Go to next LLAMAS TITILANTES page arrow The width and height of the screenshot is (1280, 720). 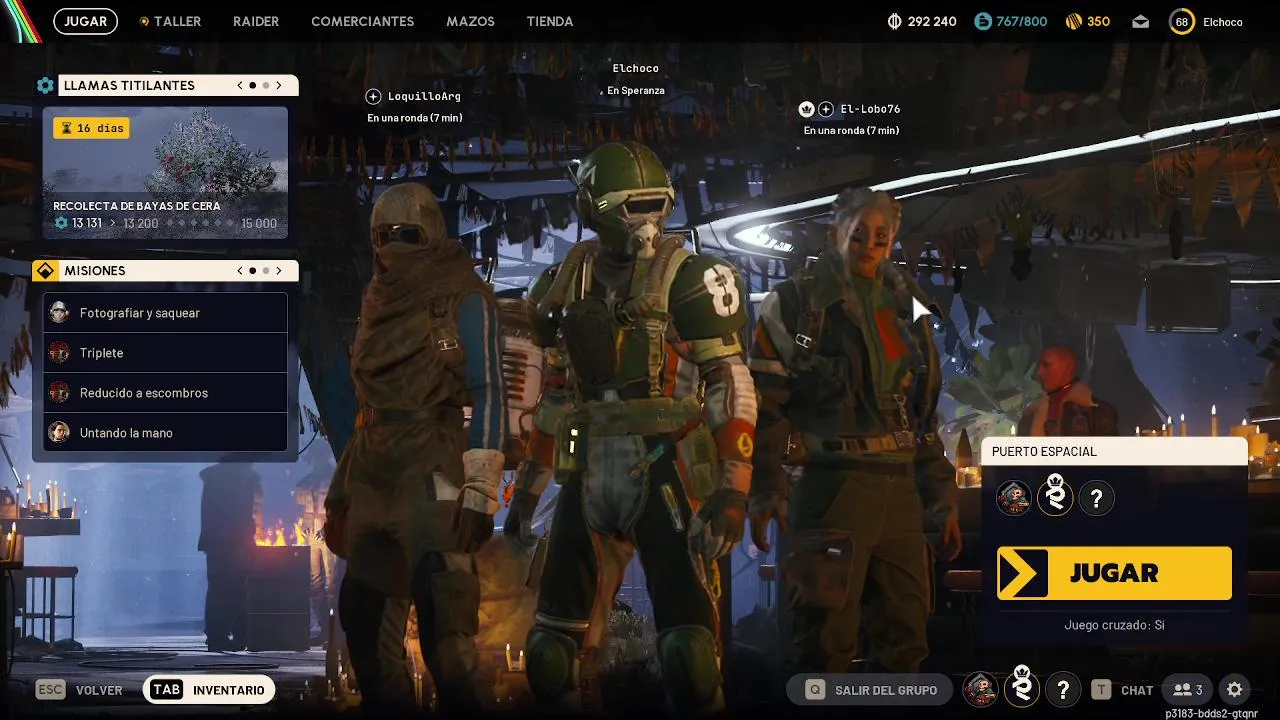(x=279, y=85)
